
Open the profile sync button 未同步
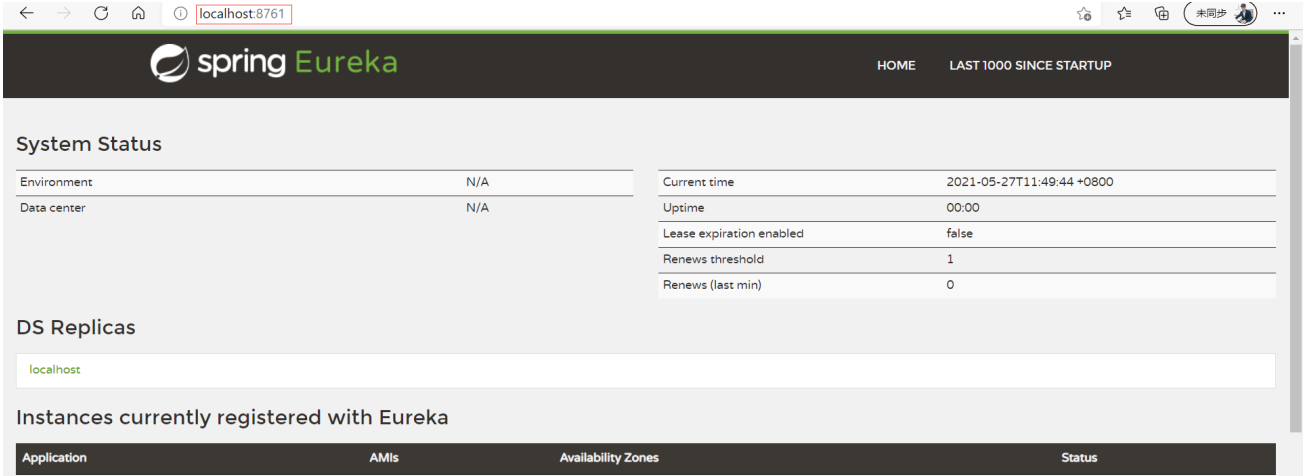[x=1220, y=14]
